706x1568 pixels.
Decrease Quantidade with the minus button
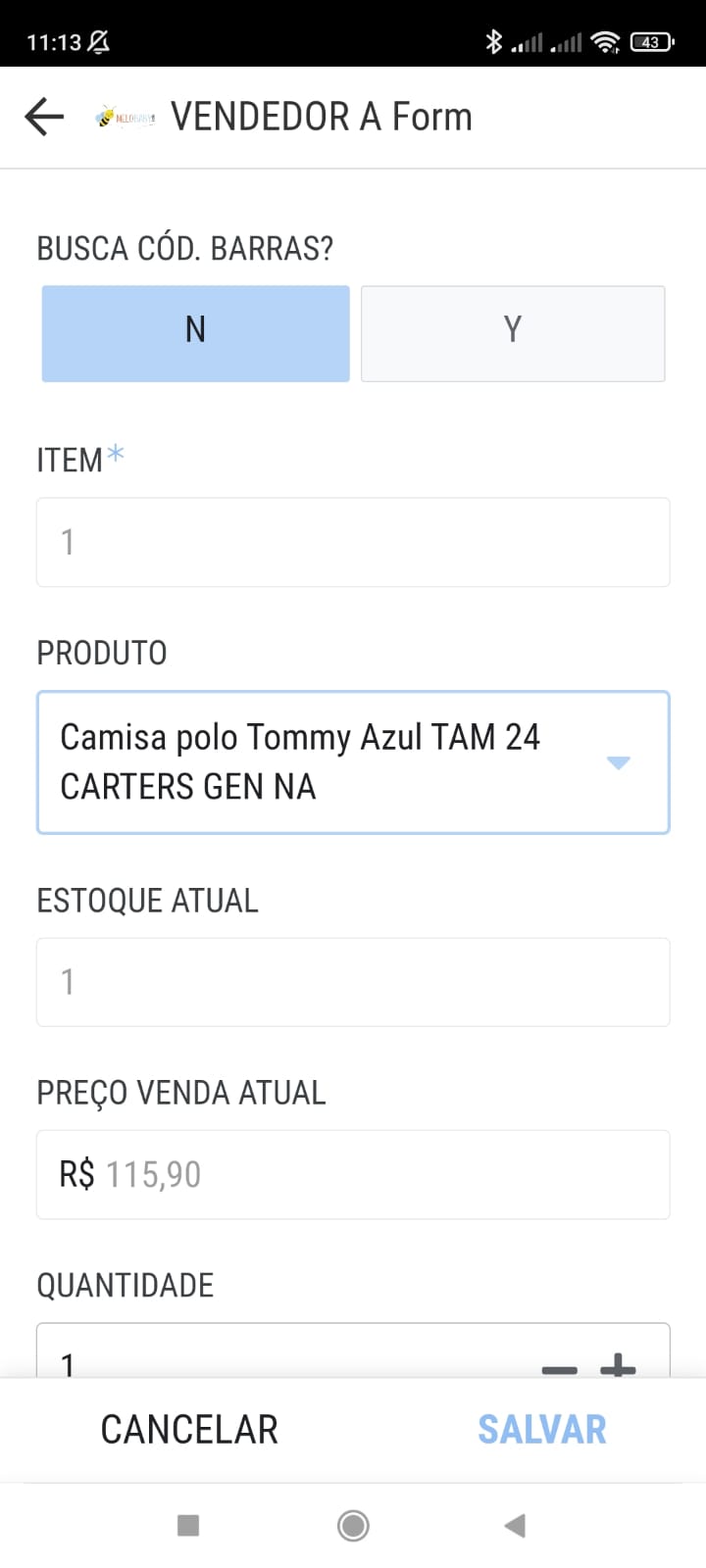click(559, 1367)
